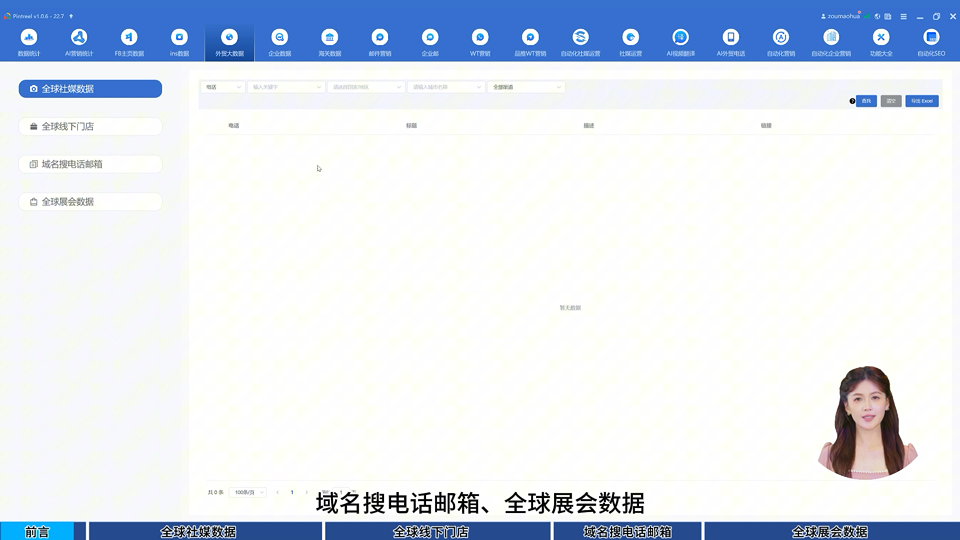Click the 电话 column header

point(234,126)
